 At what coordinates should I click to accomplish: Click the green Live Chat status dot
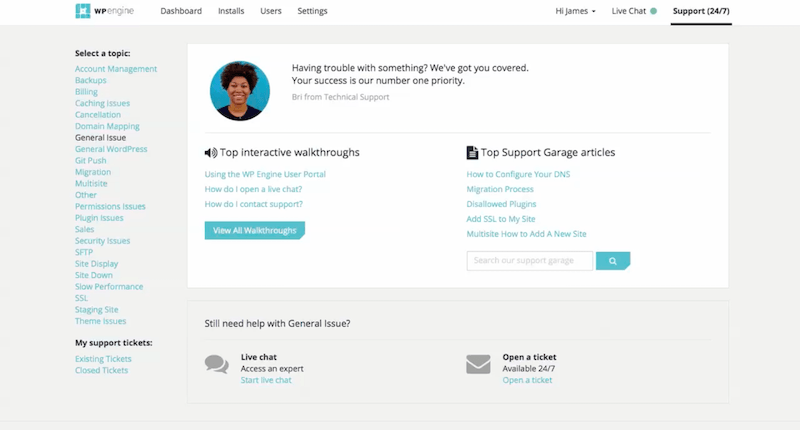point(654,11)
